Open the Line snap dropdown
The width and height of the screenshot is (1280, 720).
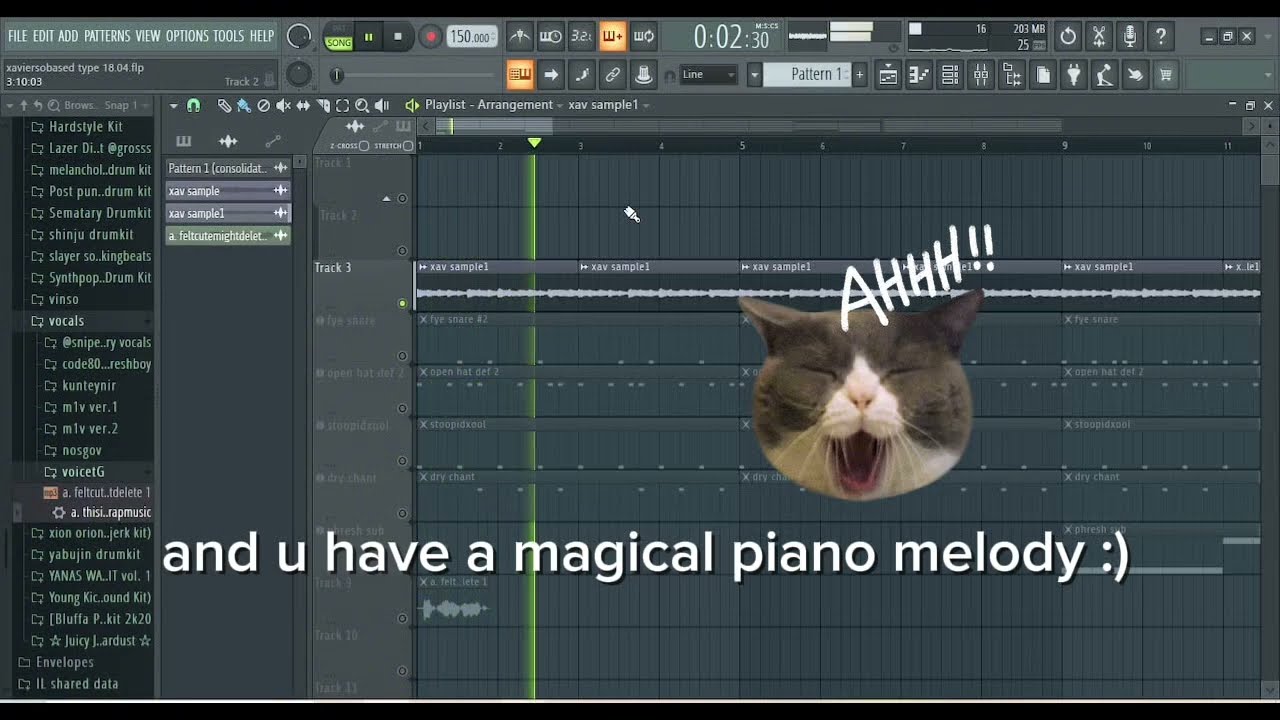point(709,75)
